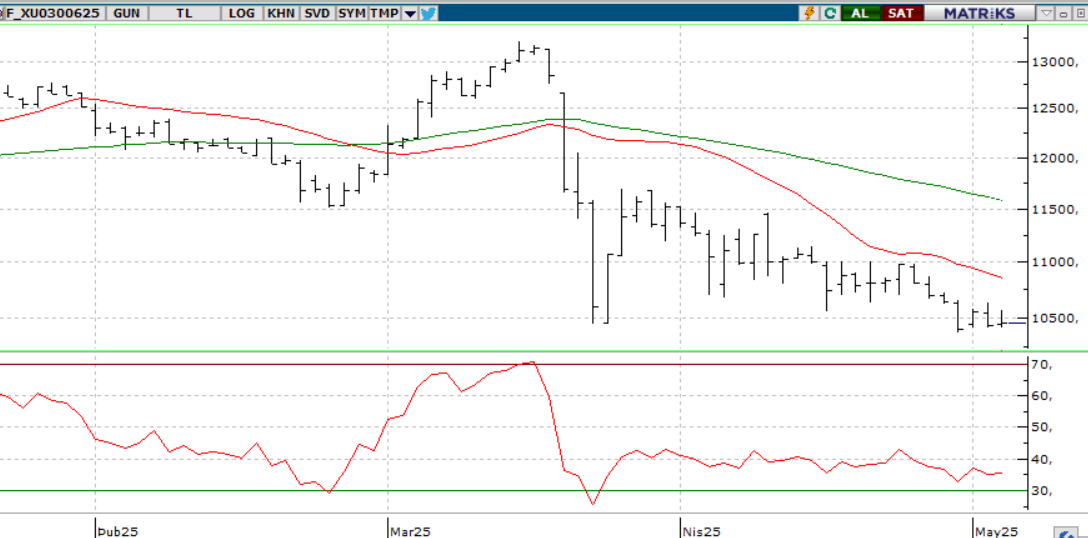Click the SYM toolbar button

(351, 13)
